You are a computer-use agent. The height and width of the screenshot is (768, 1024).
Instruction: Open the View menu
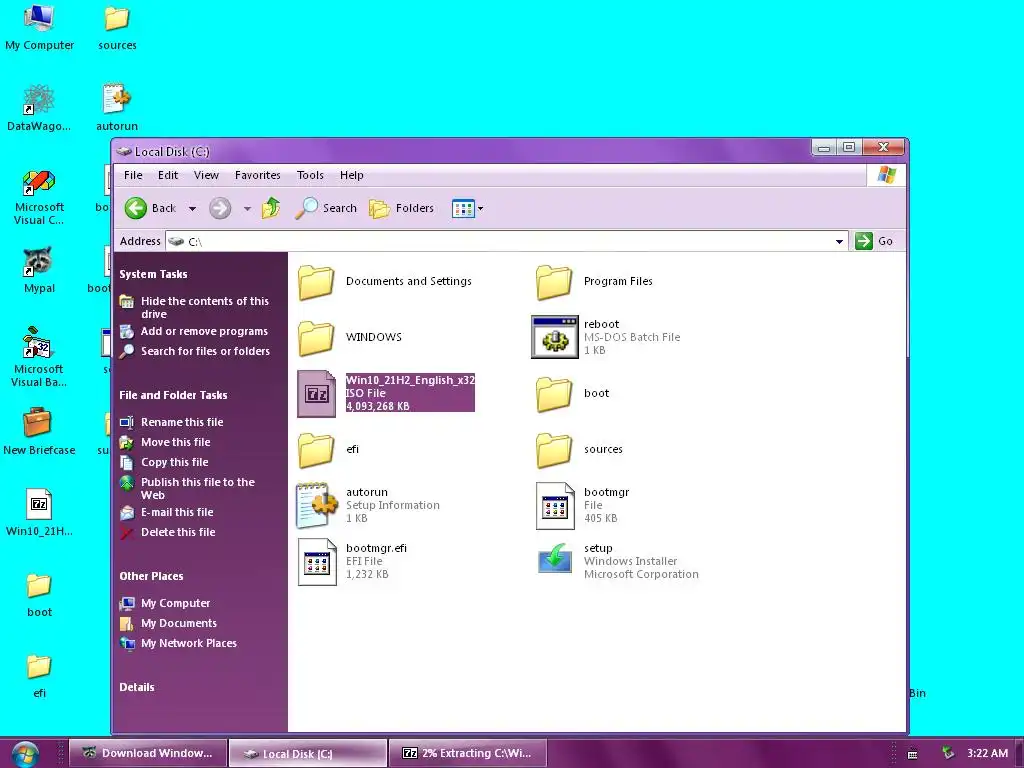point(206,175)
